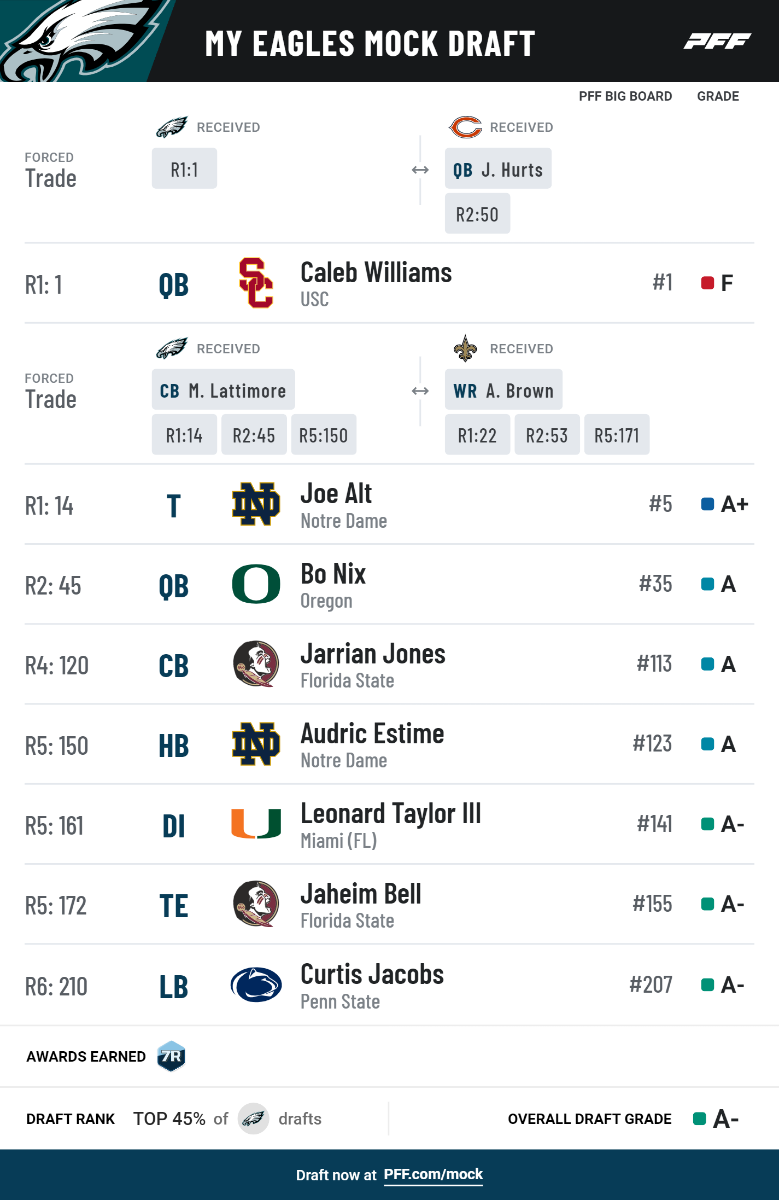The height and width of the screenshot is (1200, 779).
Task: Click the Miami logo beside Leonard Taylor III
Action: 256,825
